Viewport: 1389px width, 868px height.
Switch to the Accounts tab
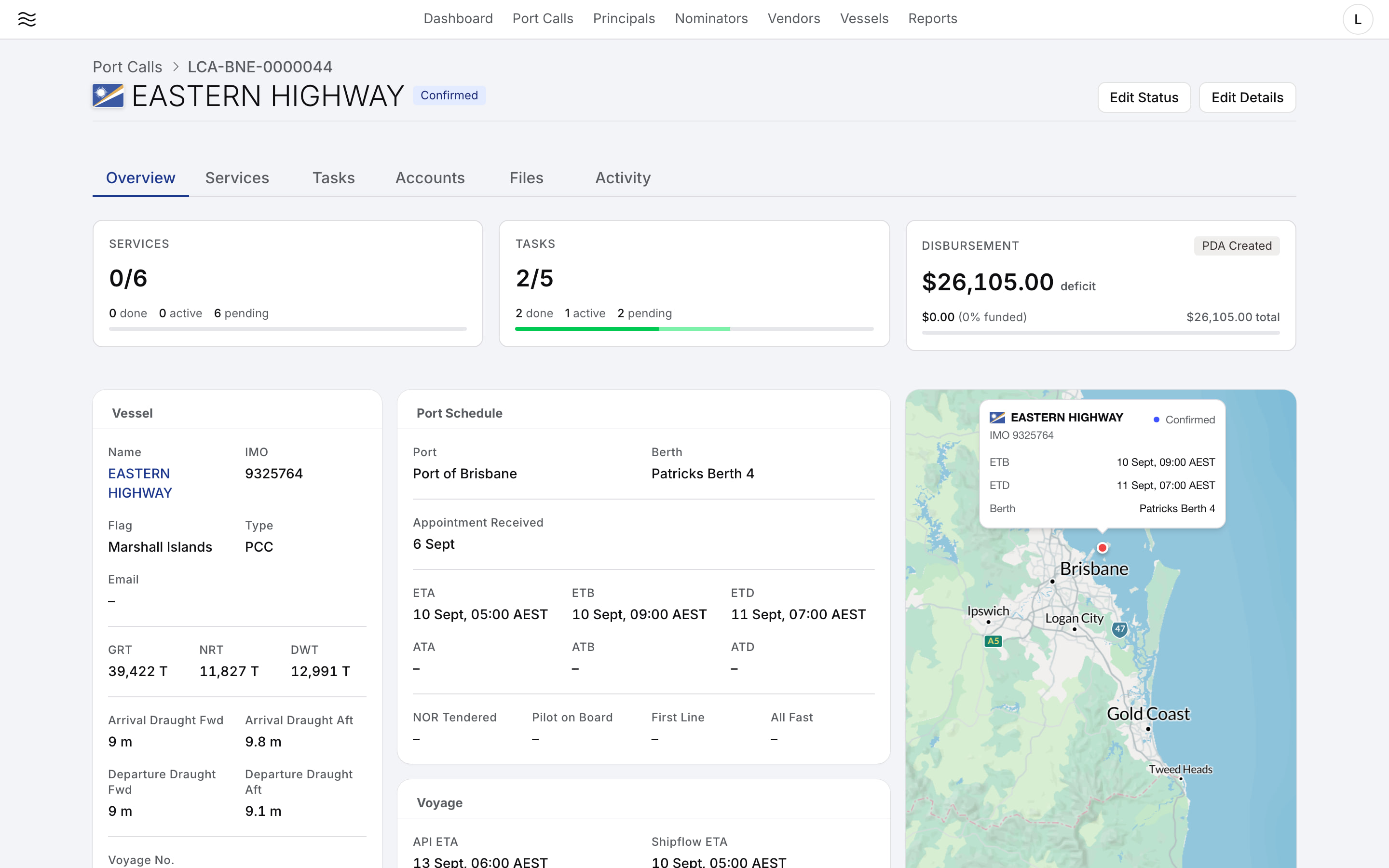coord(430,178)
